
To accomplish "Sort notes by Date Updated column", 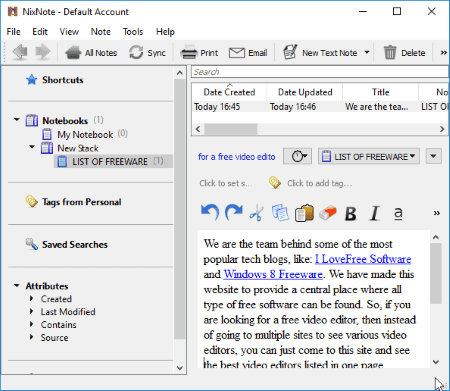I will coord(305,92).
